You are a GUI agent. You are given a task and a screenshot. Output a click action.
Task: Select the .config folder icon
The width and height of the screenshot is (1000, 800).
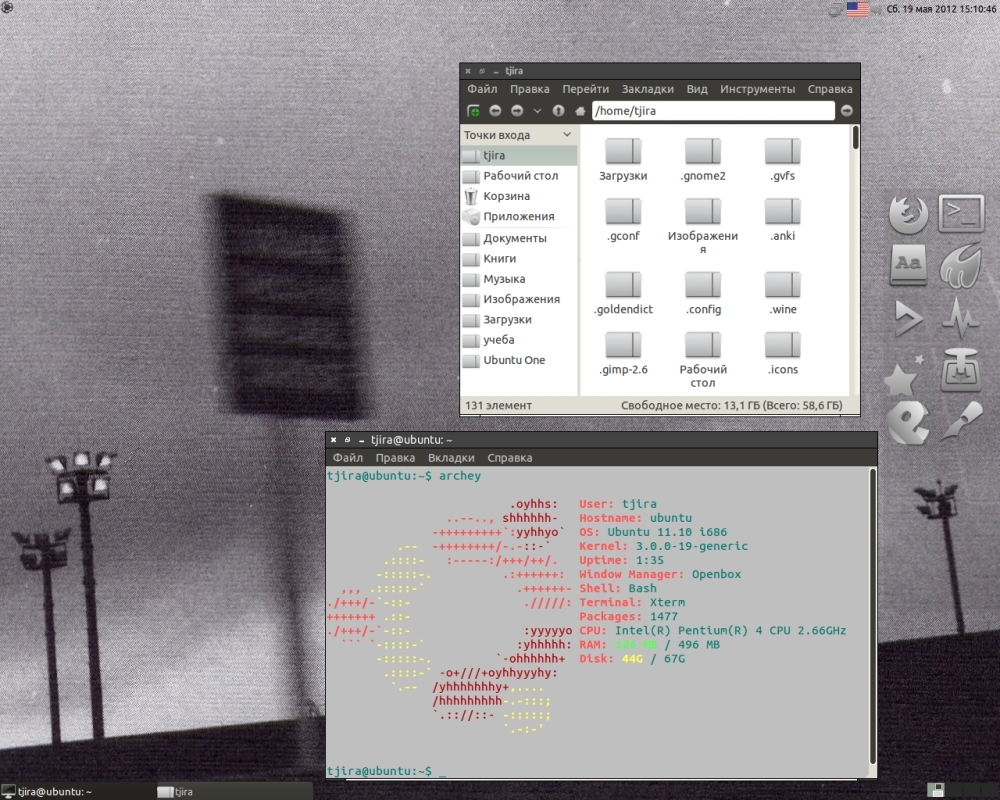(x=703, y=285)
